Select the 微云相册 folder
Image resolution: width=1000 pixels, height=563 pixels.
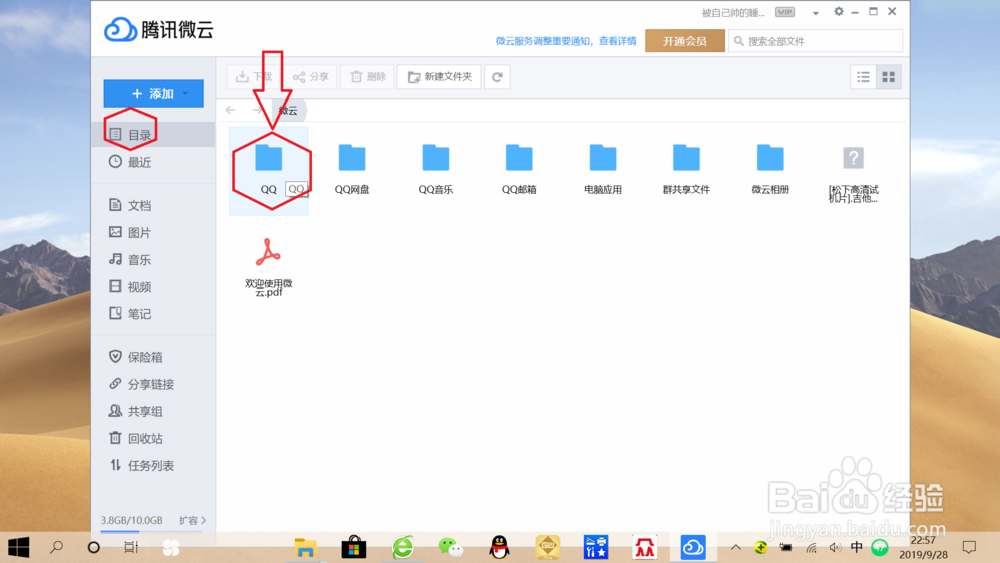770,169
